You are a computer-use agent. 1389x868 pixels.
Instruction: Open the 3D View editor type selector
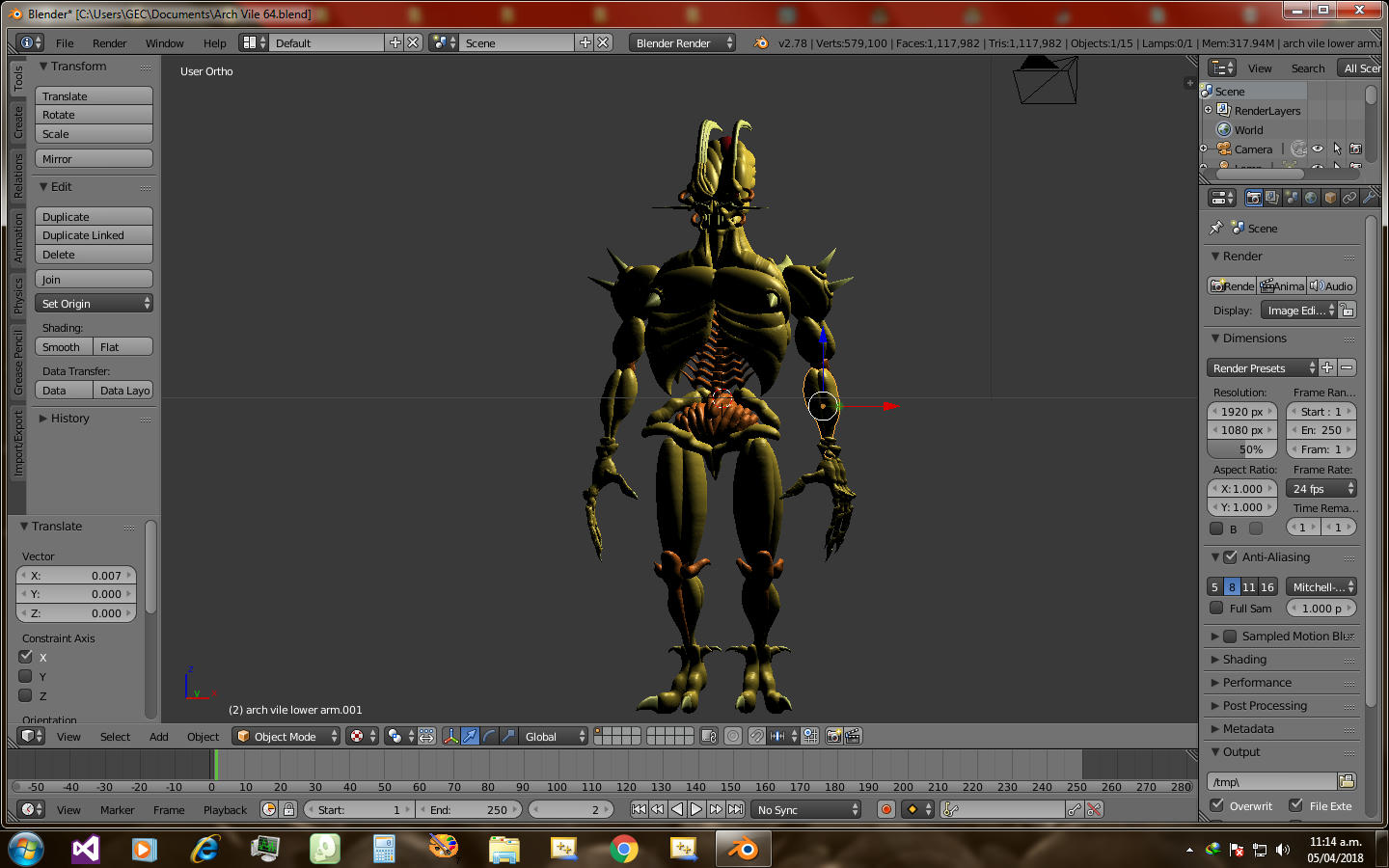point(32,736)
